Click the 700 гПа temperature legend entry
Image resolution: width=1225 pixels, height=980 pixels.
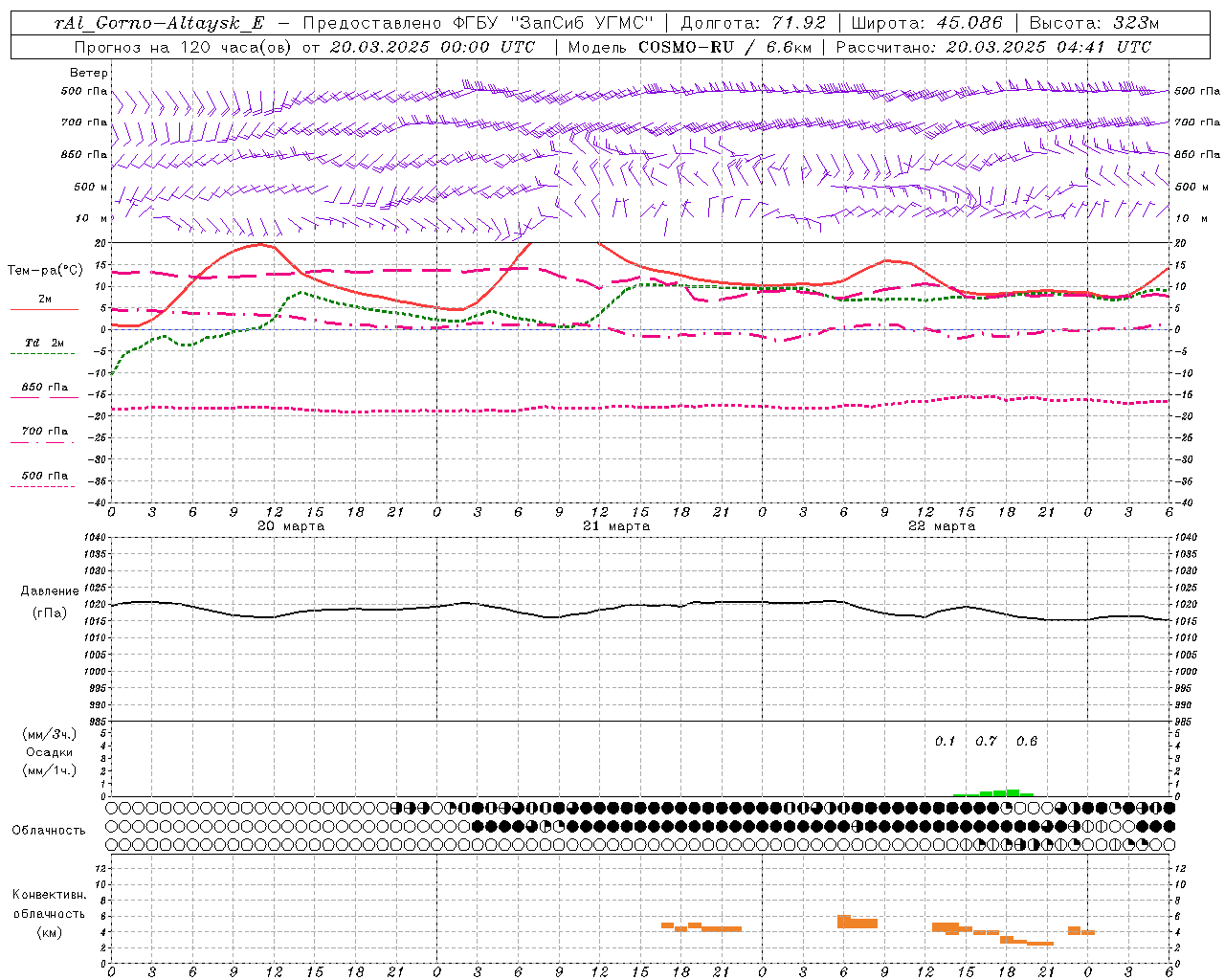(45, 432)
